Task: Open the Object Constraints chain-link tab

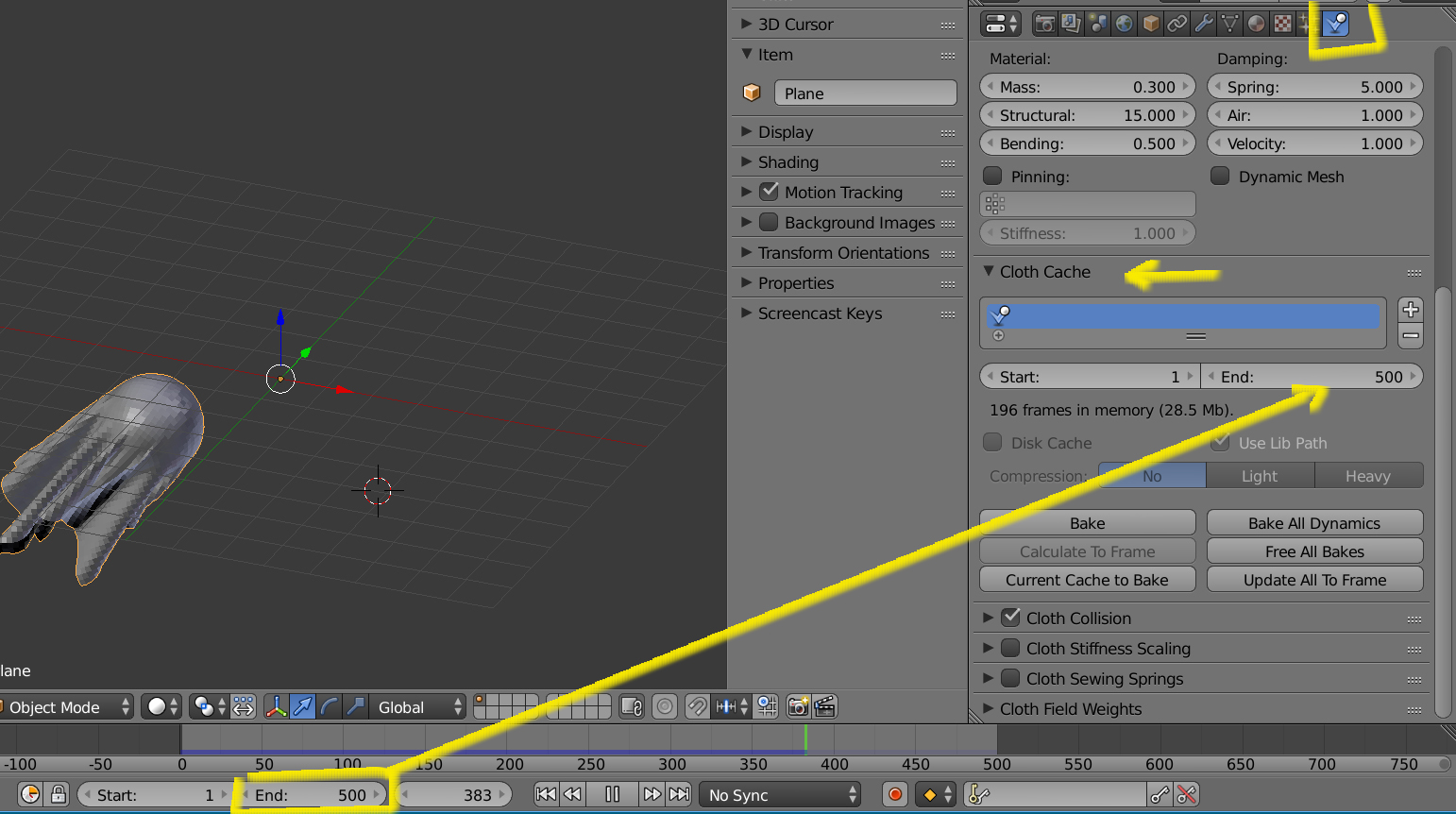Action: [x=1177, y=24]
